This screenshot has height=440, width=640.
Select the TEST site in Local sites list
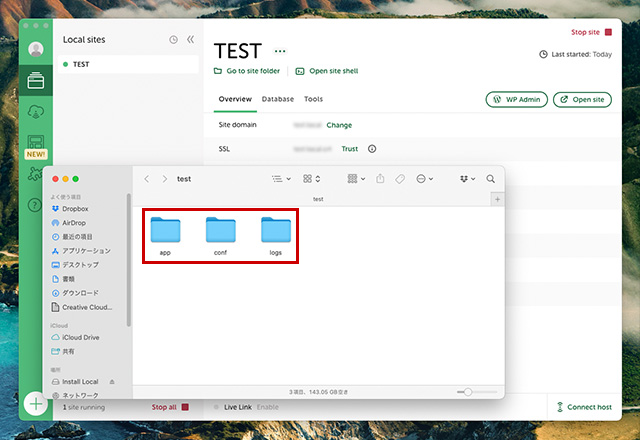click(x=128, y=64)
